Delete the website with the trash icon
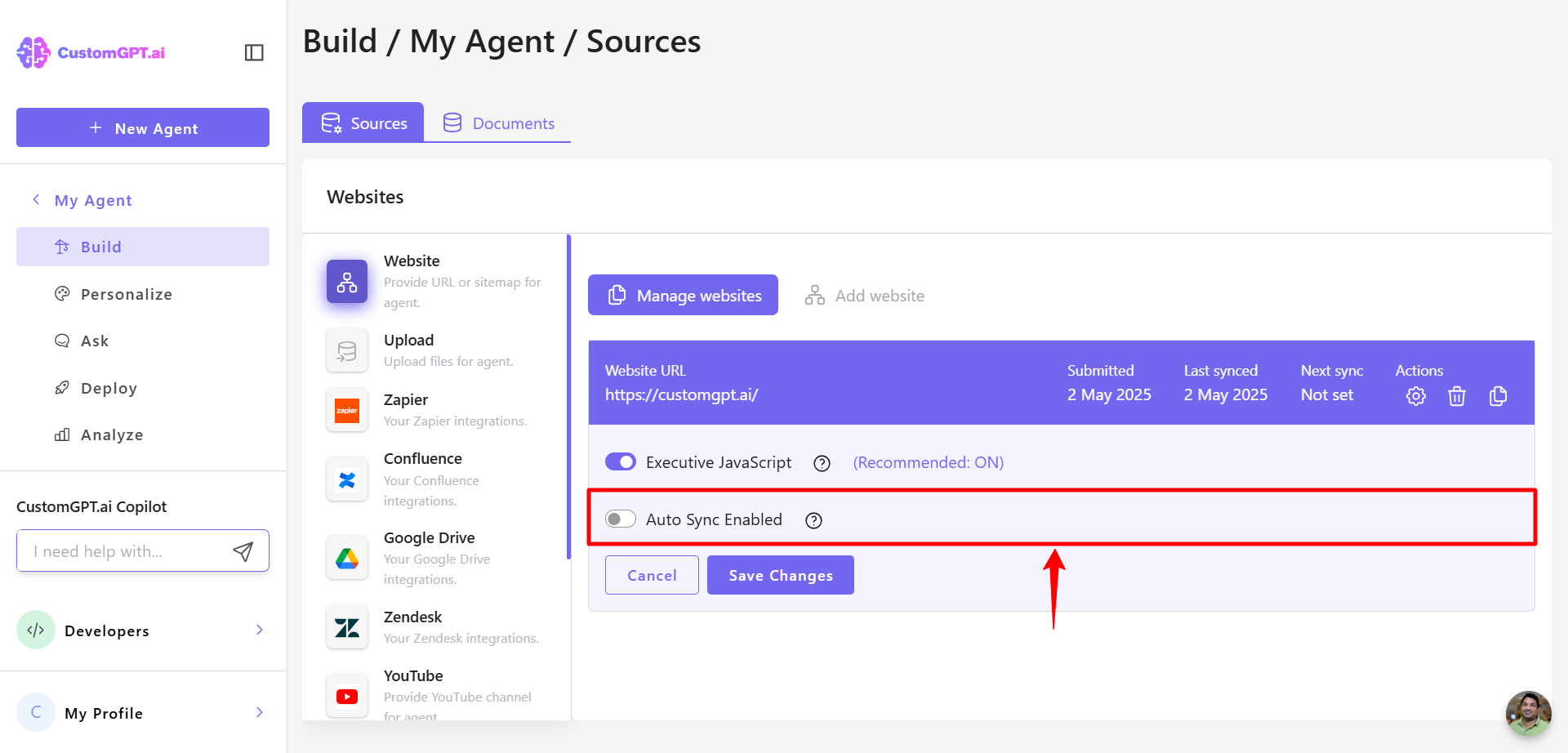The width and height of the screenshot is (1568, 753). coord(1457,396)
